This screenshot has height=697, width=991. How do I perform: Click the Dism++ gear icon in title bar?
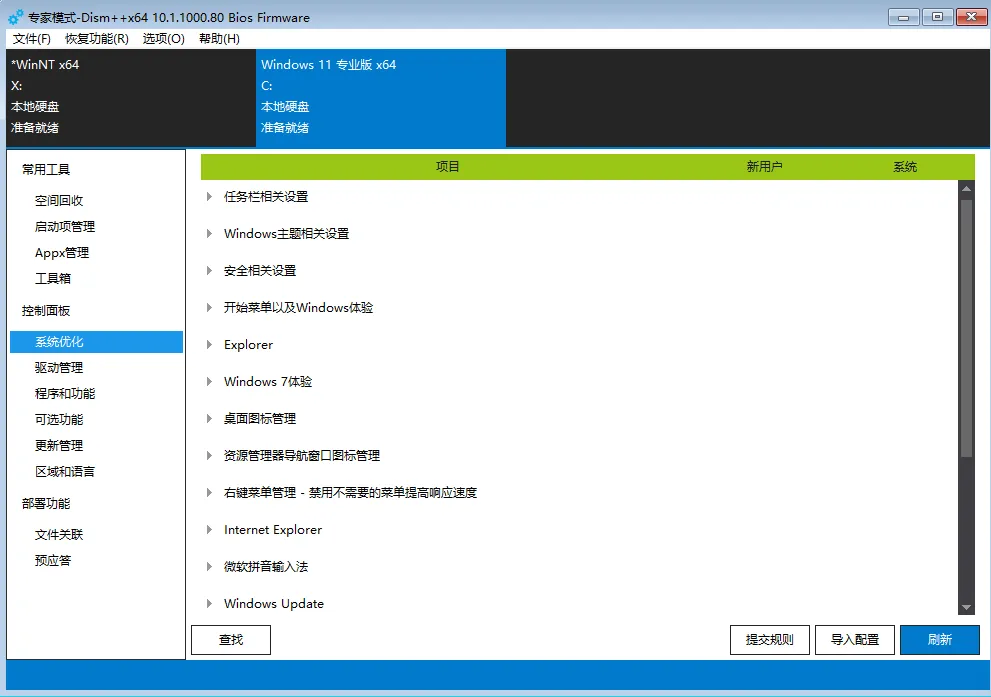(x=13, y=16)
